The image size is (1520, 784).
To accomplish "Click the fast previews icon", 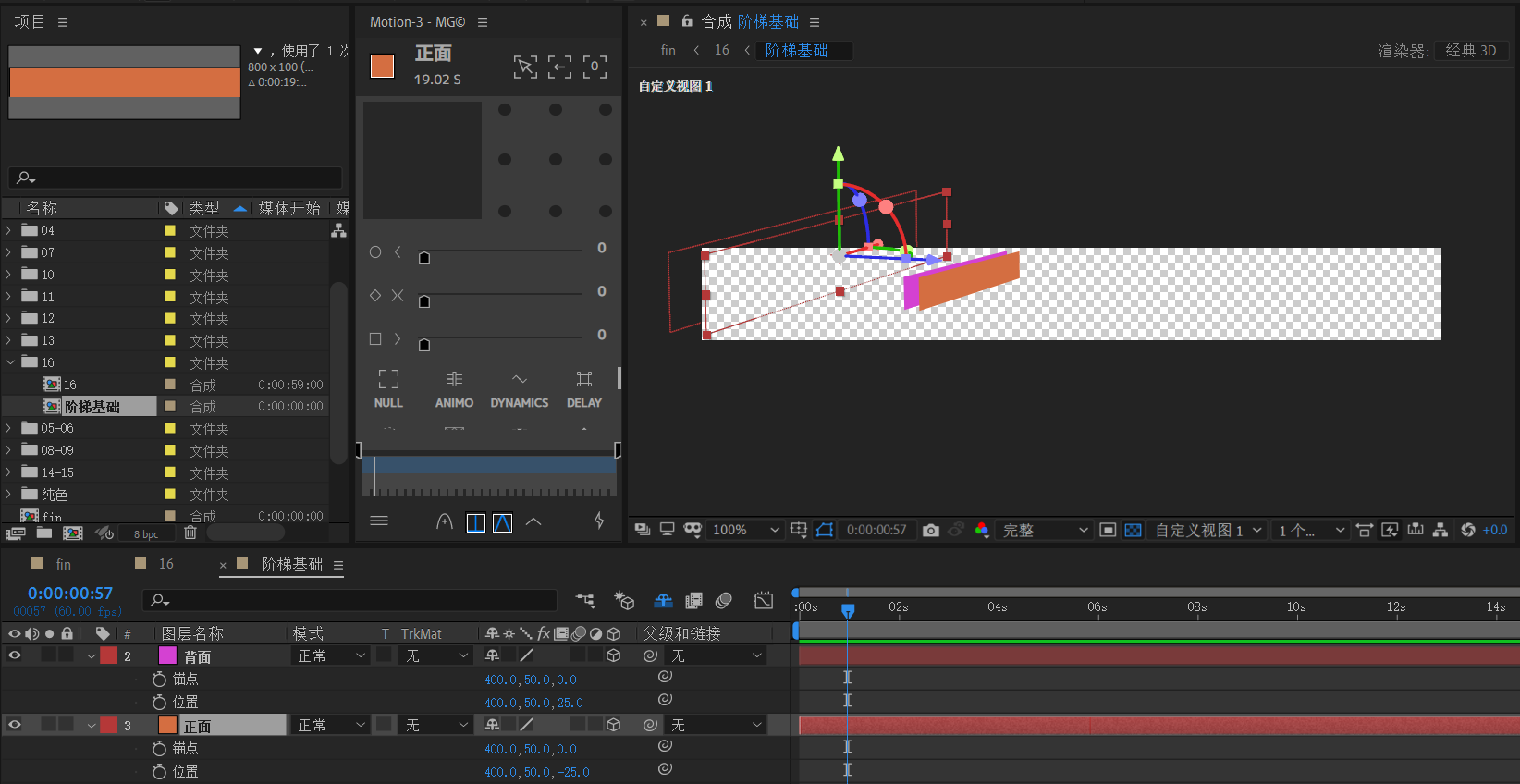I will pyautogui.click(x=1390, y=530).
